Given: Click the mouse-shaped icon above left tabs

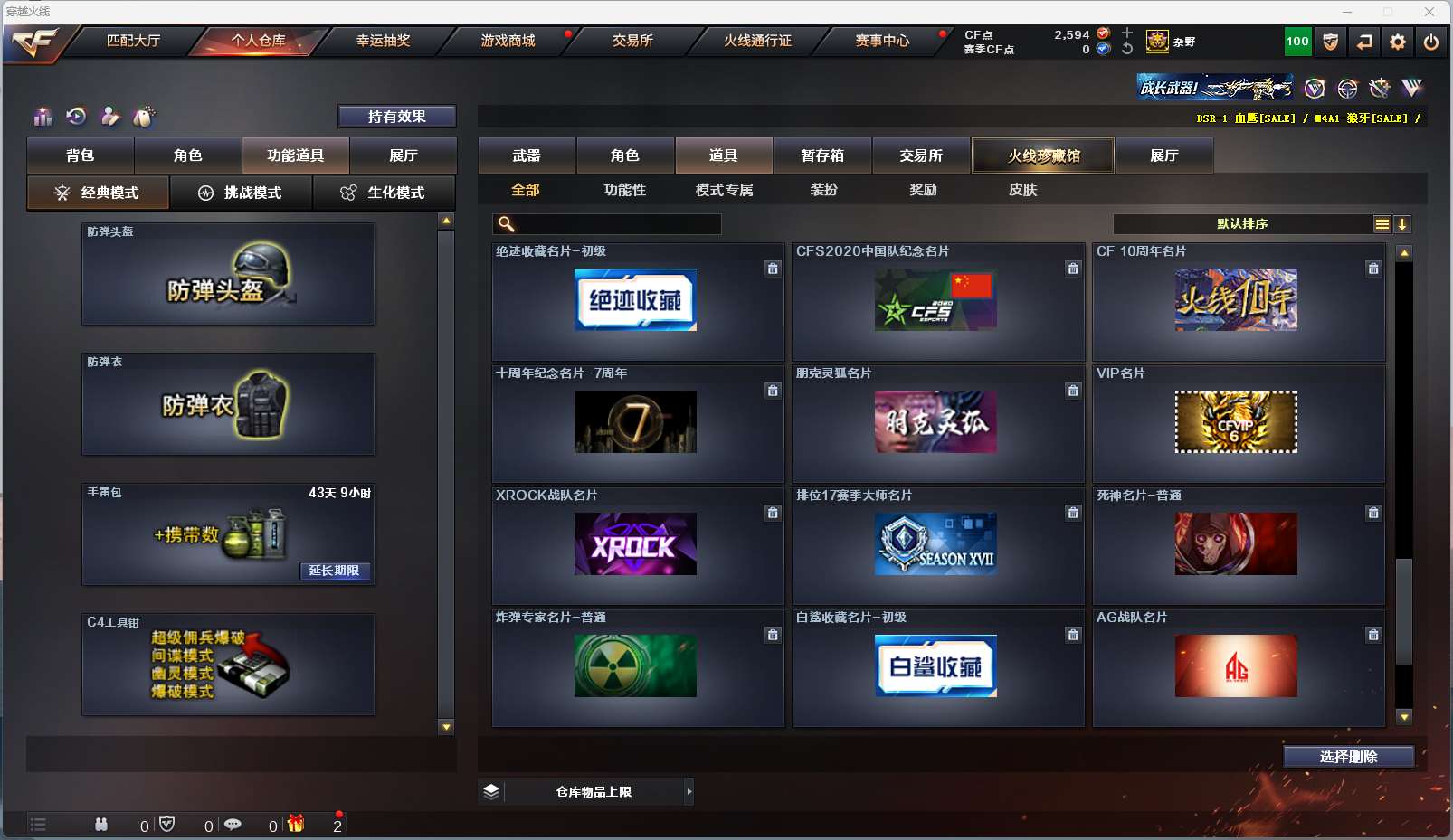Looking at the screenshot, I should (x=144, y=116).
